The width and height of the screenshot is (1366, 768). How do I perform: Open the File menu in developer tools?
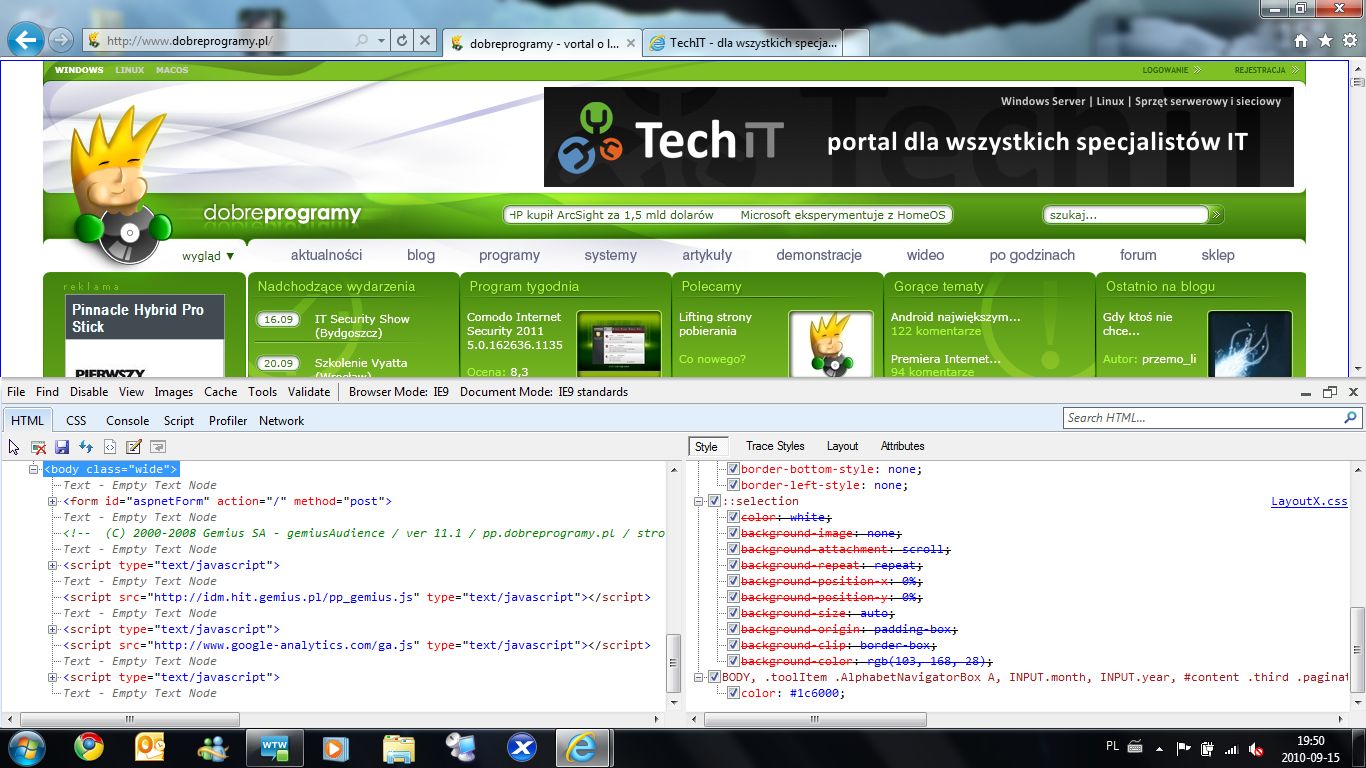tap(16, 392)
